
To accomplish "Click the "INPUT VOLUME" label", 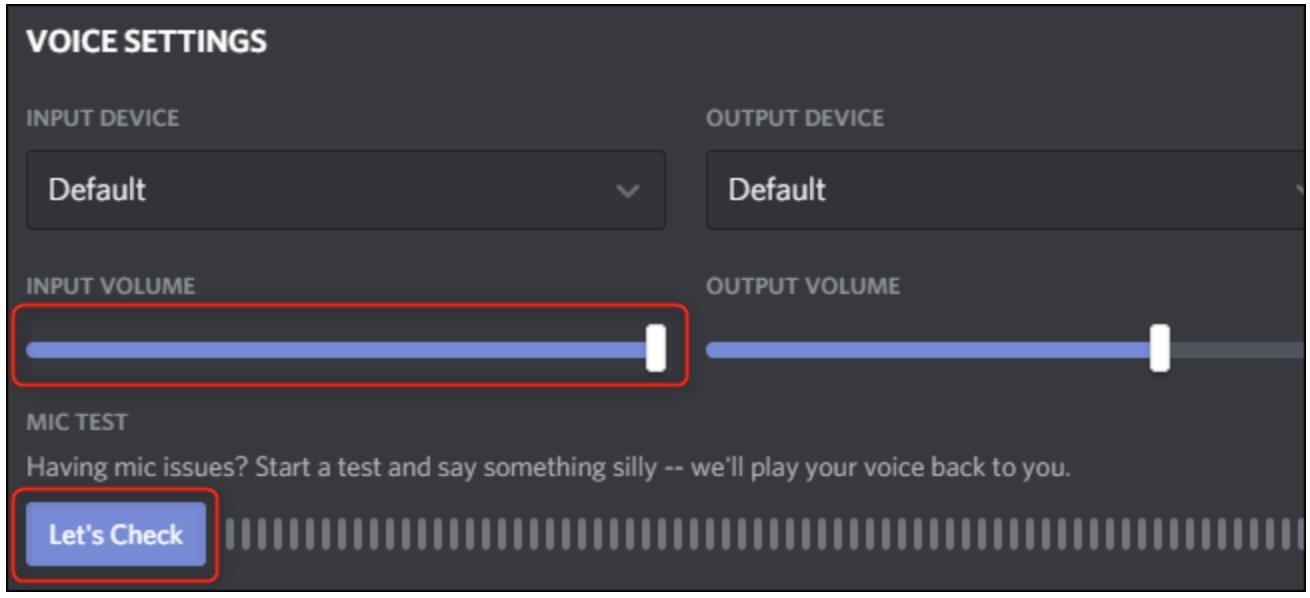I will tap(110, 287).
